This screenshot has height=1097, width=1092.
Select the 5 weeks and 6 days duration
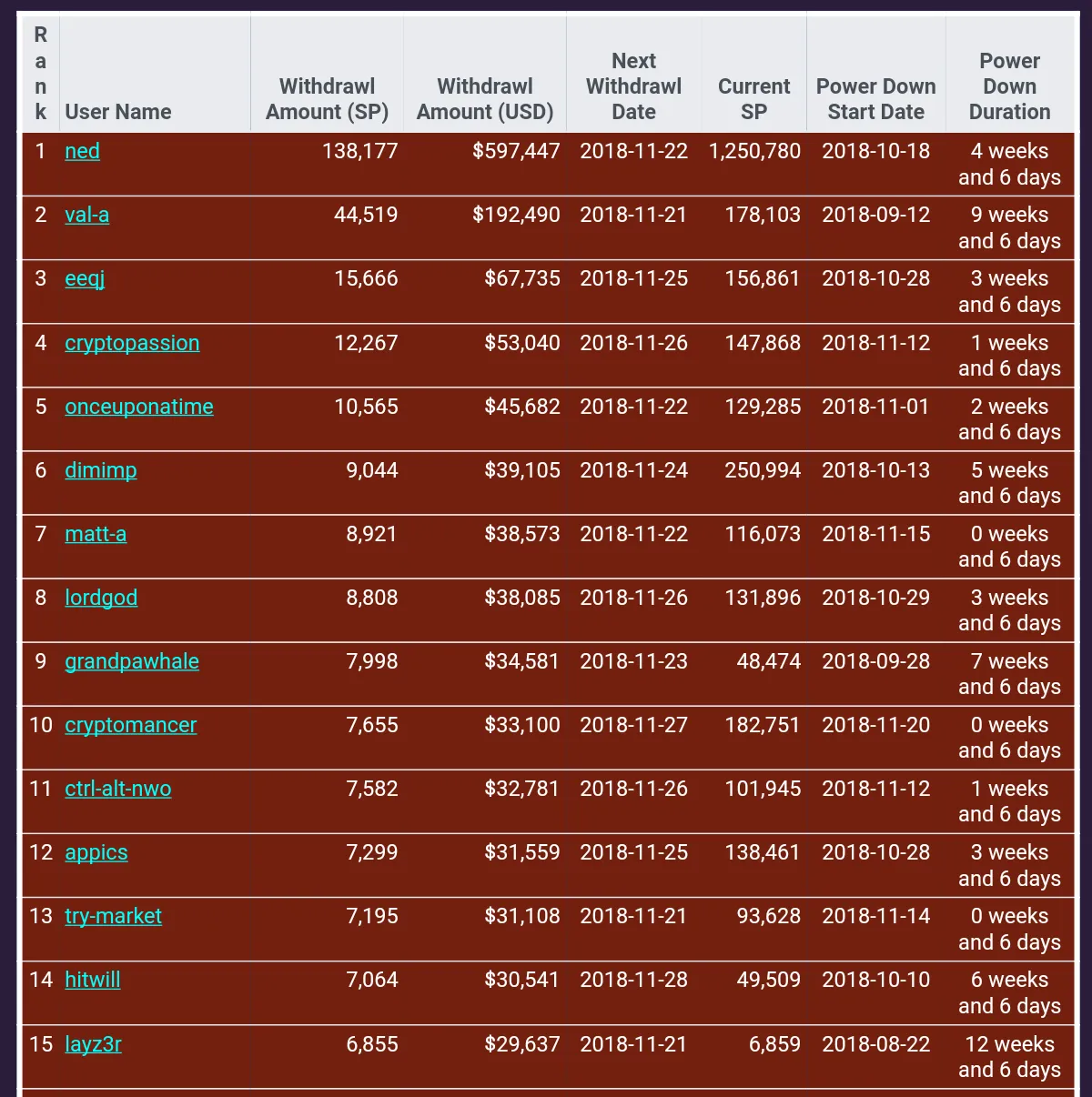point(1010,484)
